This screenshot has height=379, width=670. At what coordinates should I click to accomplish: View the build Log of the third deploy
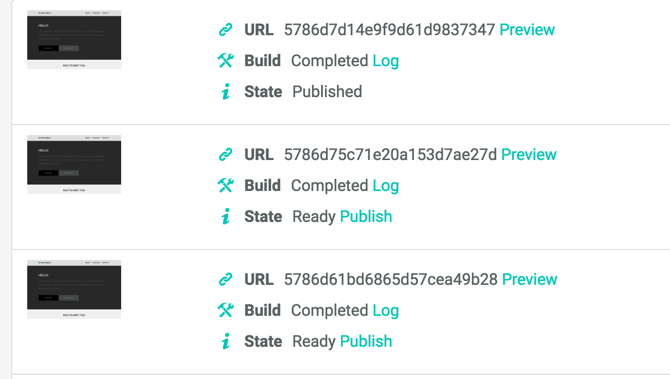(x=385, y=311)
